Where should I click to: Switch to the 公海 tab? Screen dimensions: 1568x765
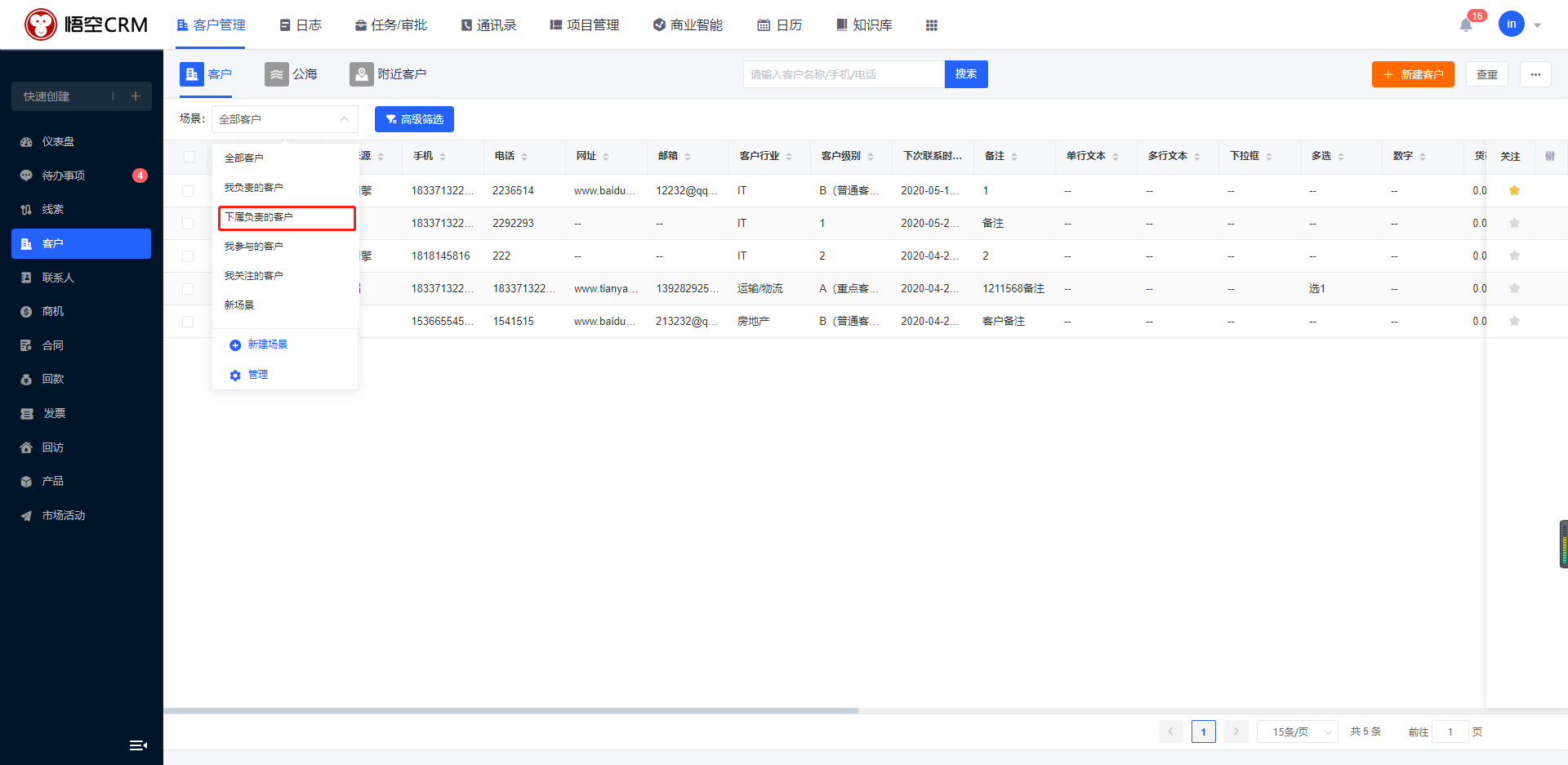[x=292, y=74]
